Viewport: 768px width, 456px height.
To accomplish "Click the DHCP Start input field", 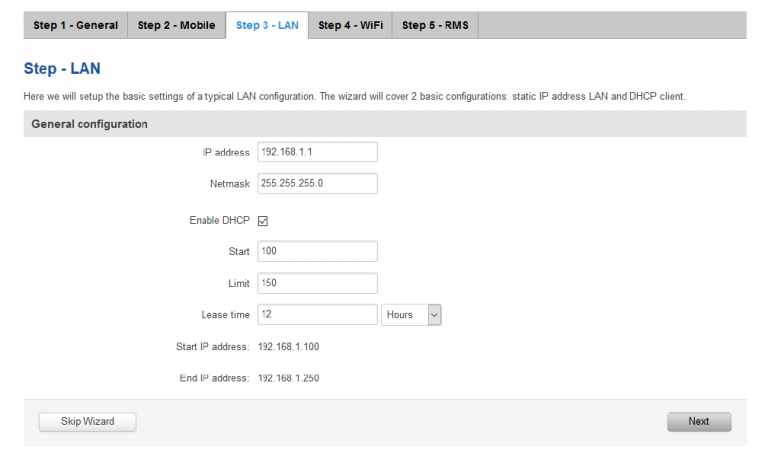I will [x=317, y=251].
